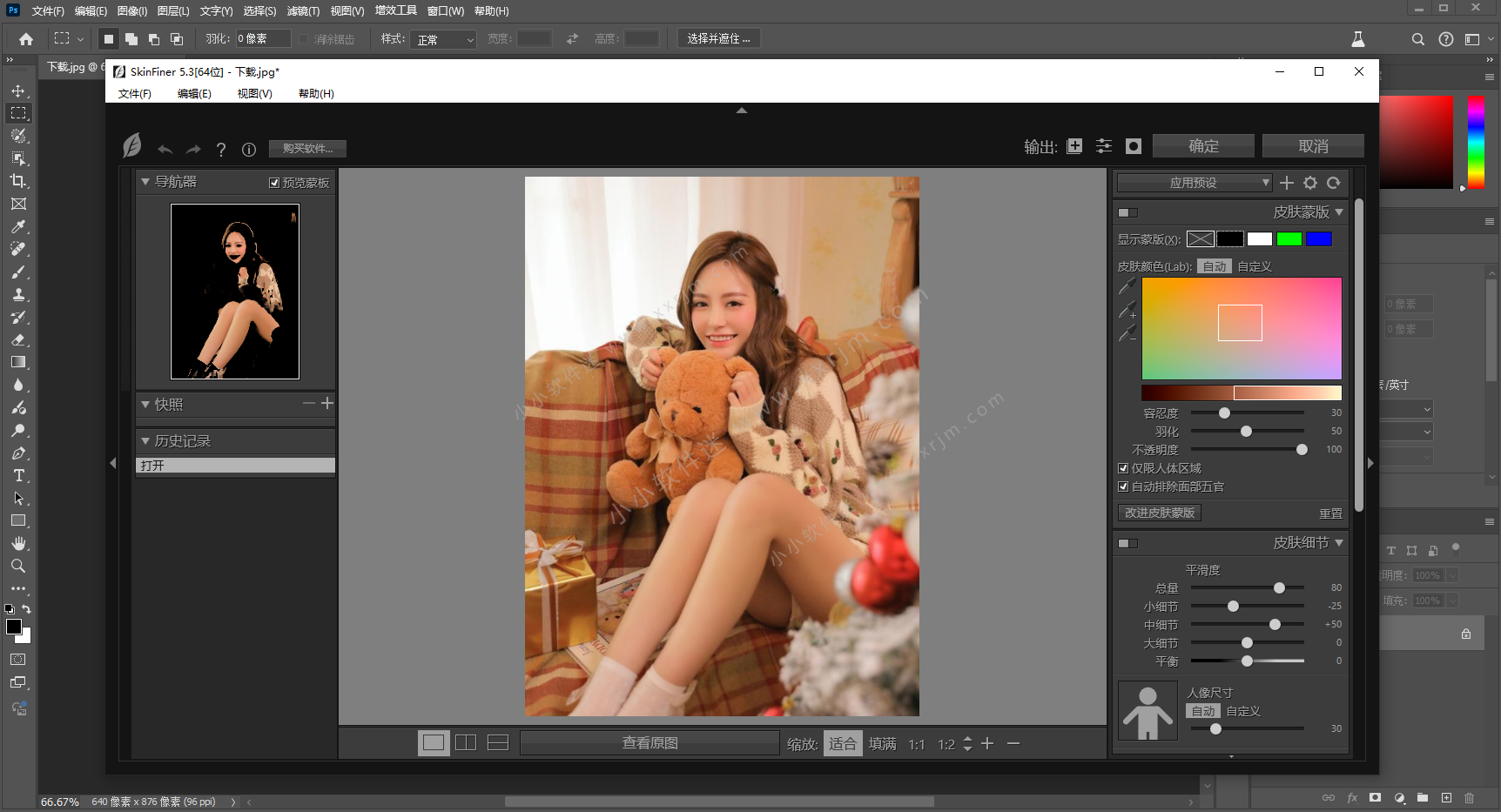
Task: Collapse the Skin Details section arrow
Action: [x=1339, y=543]
